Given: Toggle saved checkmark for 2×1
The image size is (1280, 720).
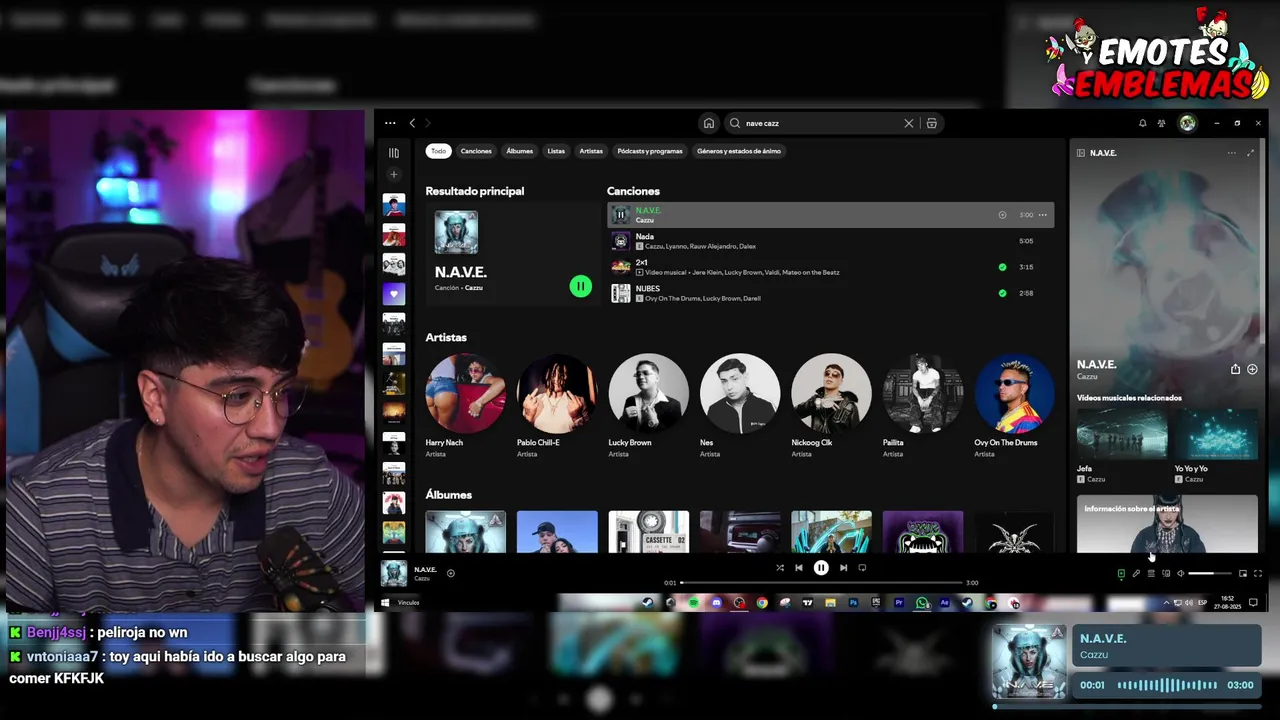Looking at the screenshot, I should (x=1002, y=267).
